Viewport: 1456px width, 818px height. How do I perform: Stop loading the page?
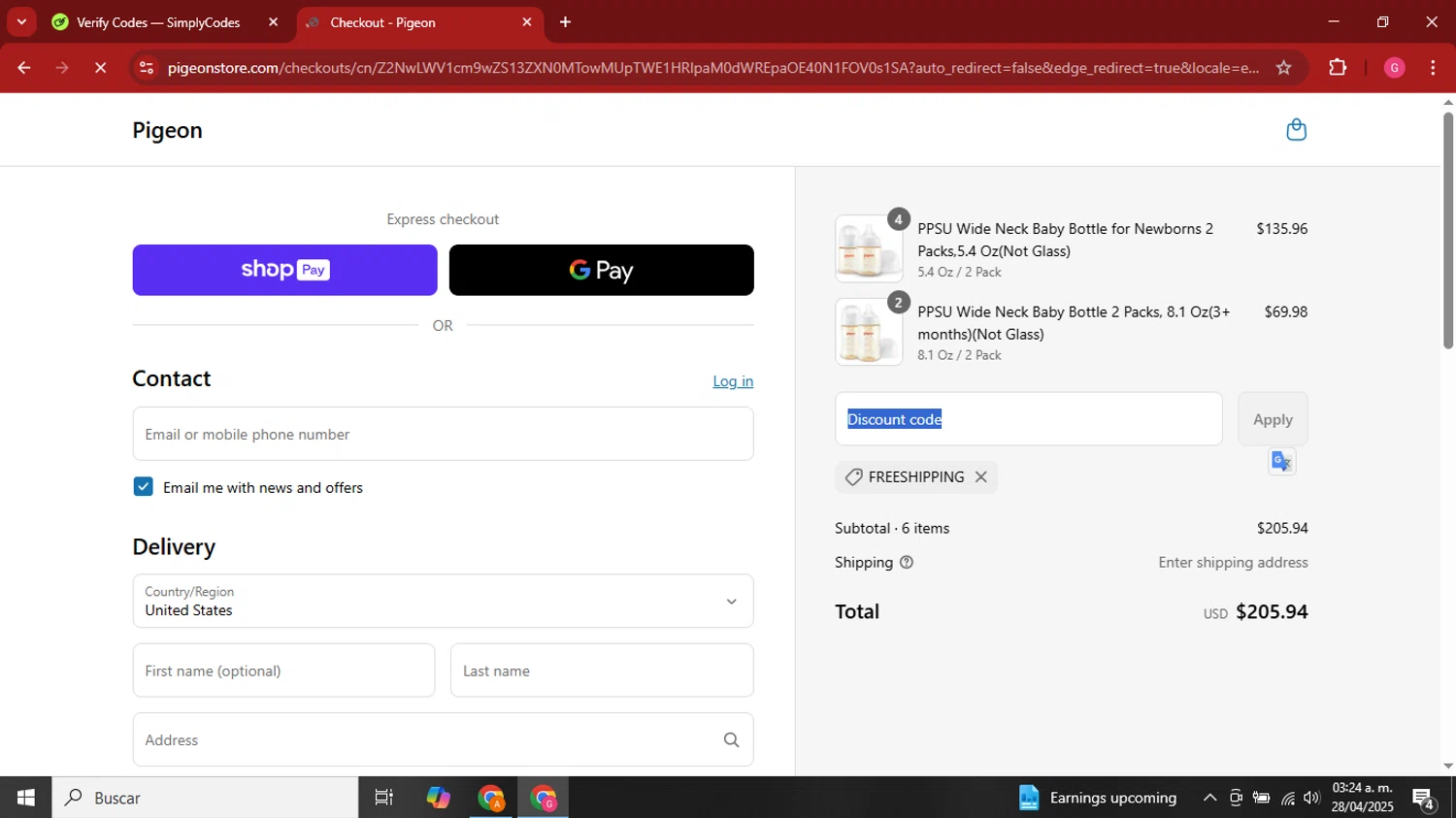tap(101, 68)
